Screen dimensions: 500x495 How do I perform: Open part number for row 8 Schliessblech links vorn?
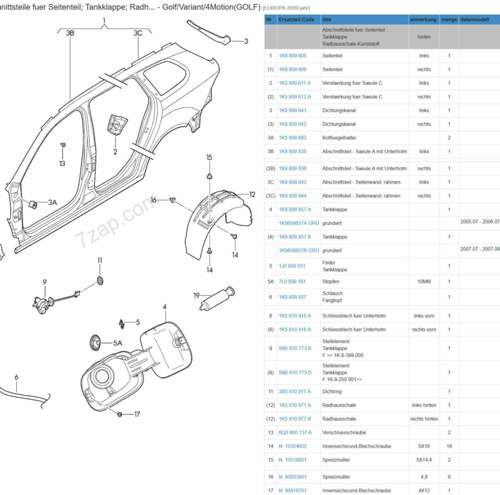[x=295, y=316]
